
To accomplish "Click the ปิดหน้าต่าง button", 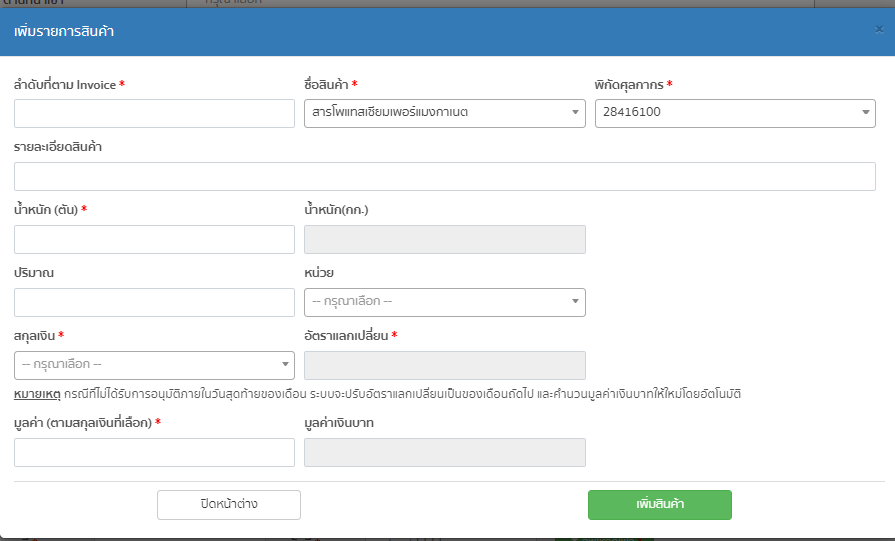I will click(x=229, y=504).
